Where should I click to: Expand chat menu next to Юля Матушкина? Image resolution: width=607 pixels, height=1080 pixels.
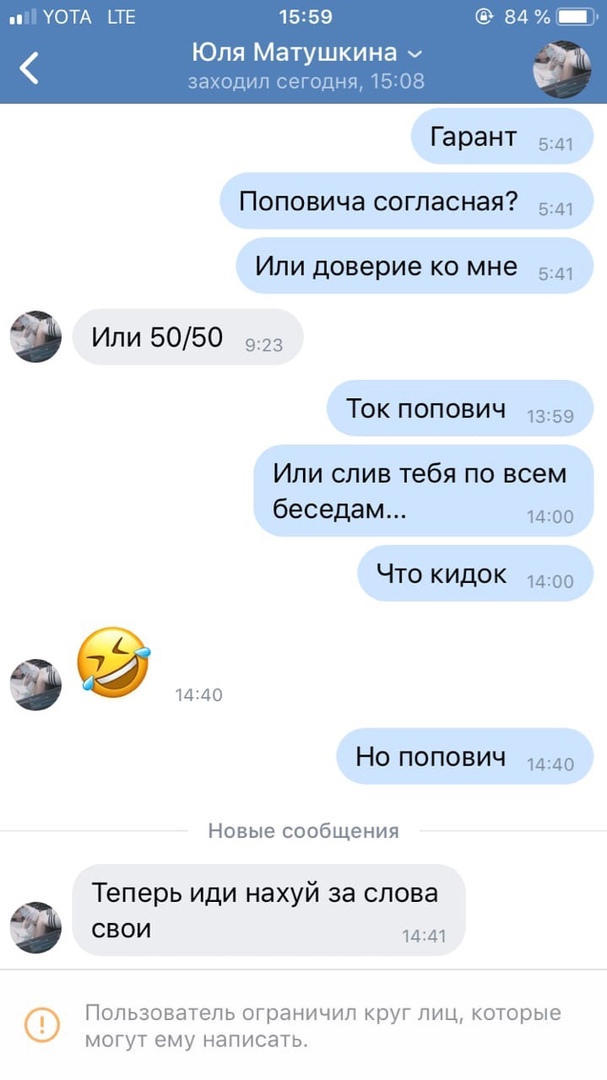coord(415,54)
